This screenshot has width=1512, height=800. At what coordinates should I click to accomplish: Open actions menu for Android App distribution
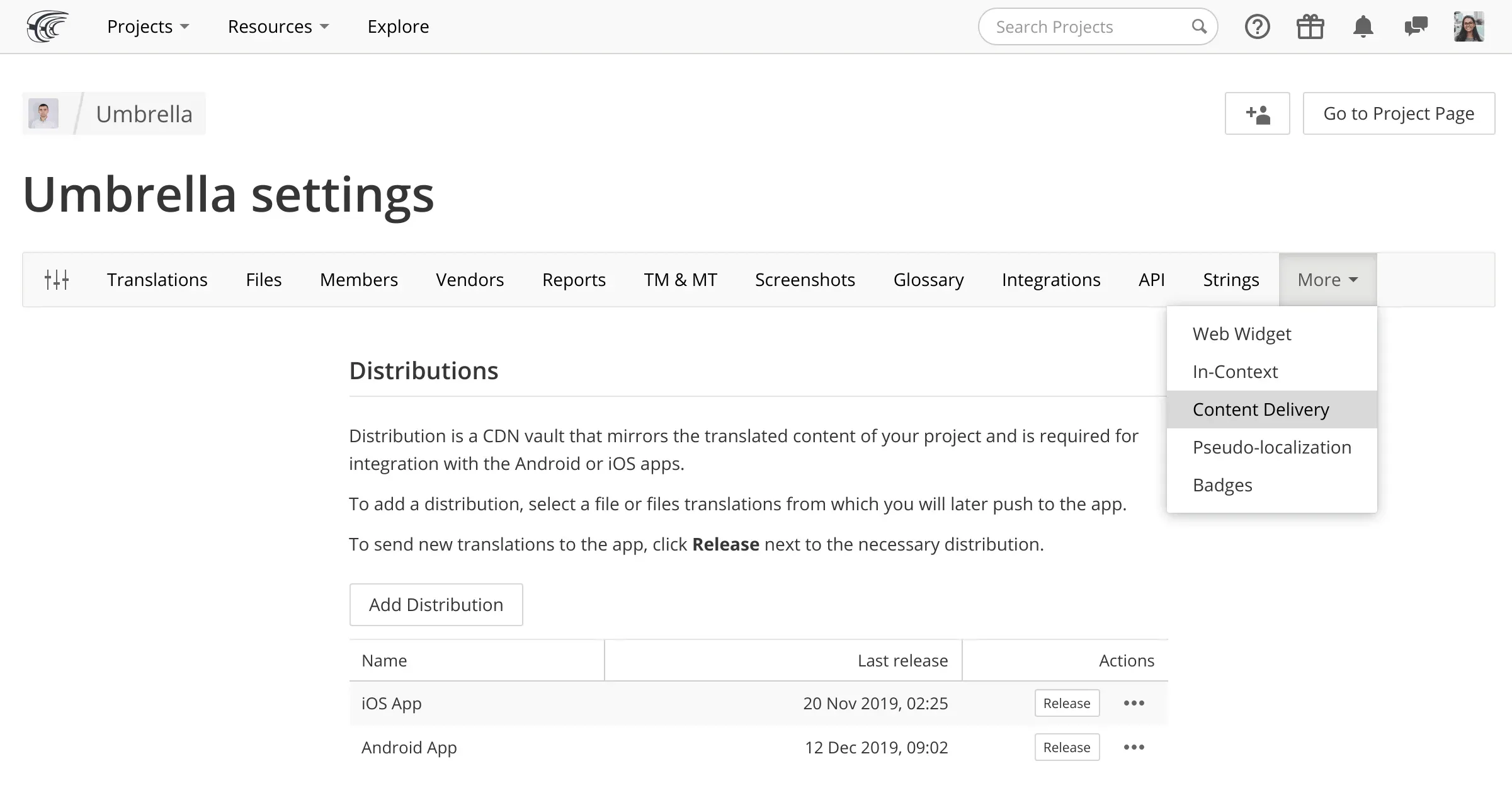[1133, 747]
